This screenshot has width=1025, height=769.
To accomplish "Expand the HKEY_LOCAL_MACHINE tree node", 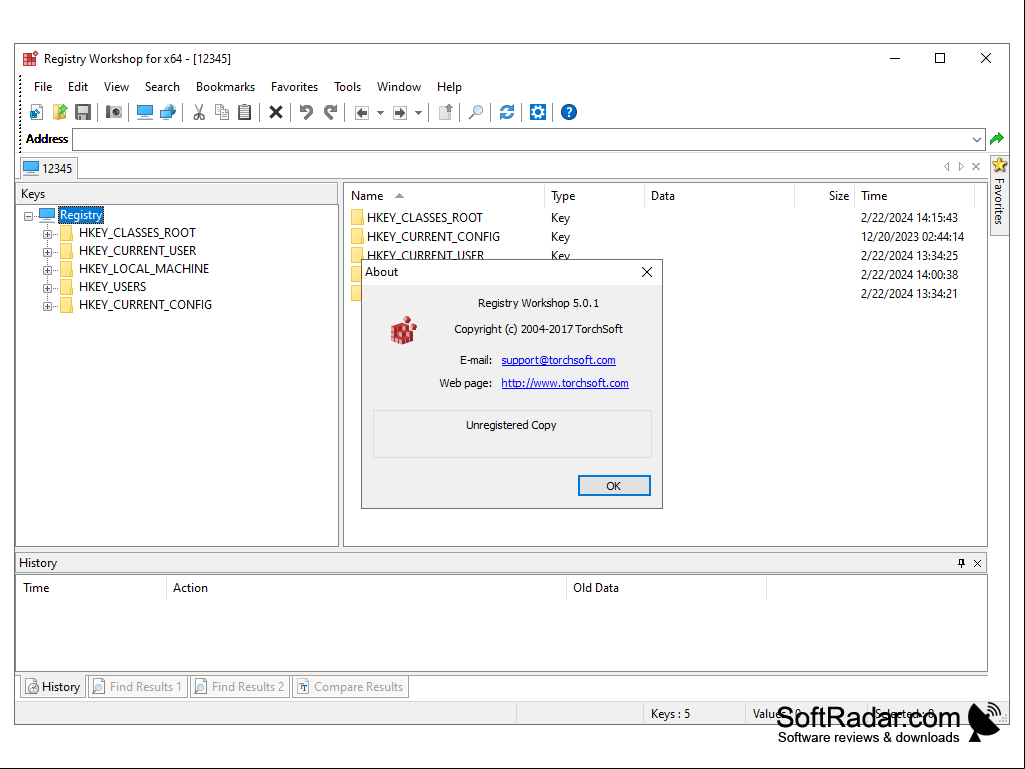I will click(47, 269).
